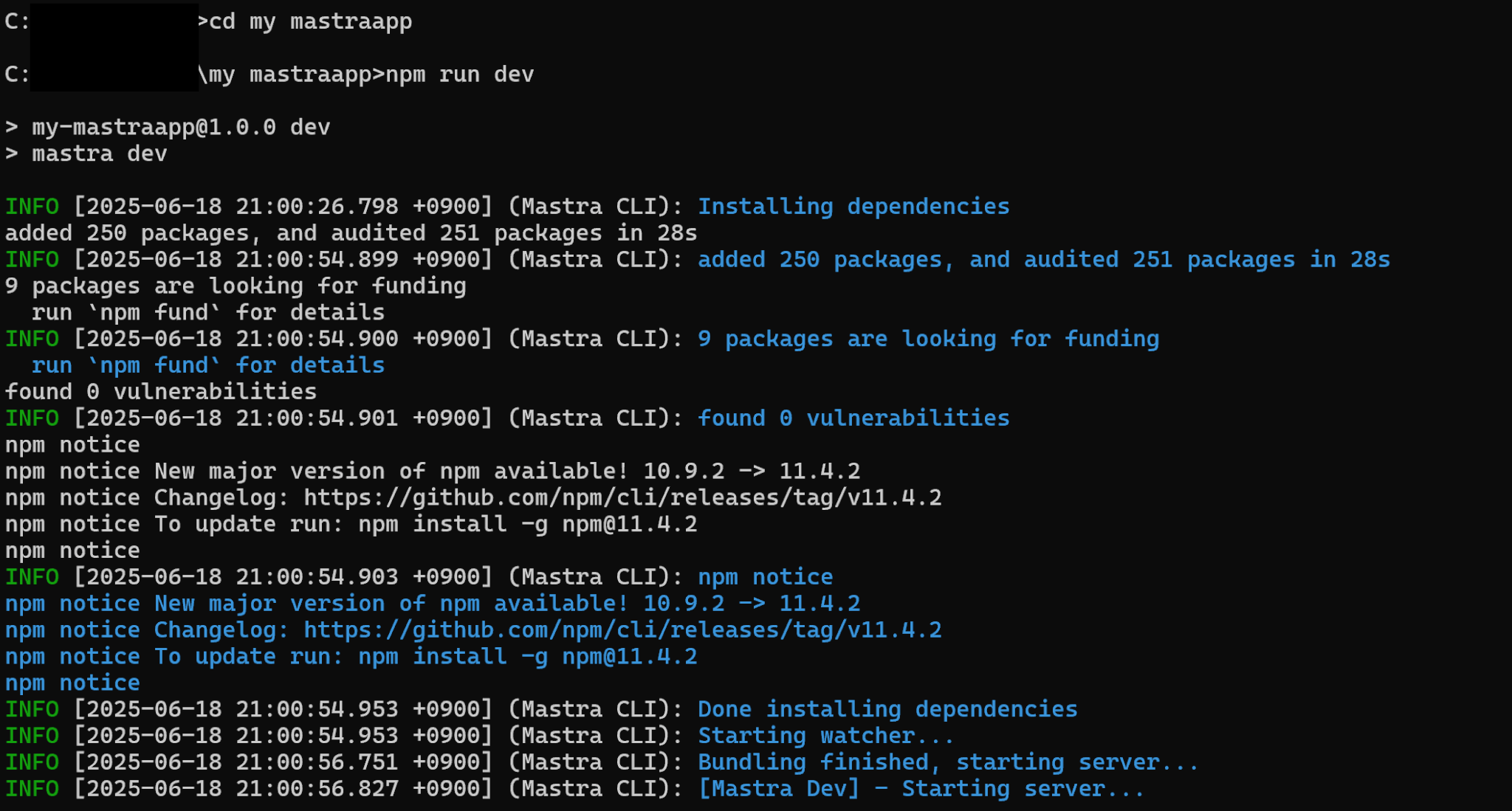The width and height of the screenshot is (1512, 811).
Task: Click the '> mastra dev' line
Action: tap(86, 154)
